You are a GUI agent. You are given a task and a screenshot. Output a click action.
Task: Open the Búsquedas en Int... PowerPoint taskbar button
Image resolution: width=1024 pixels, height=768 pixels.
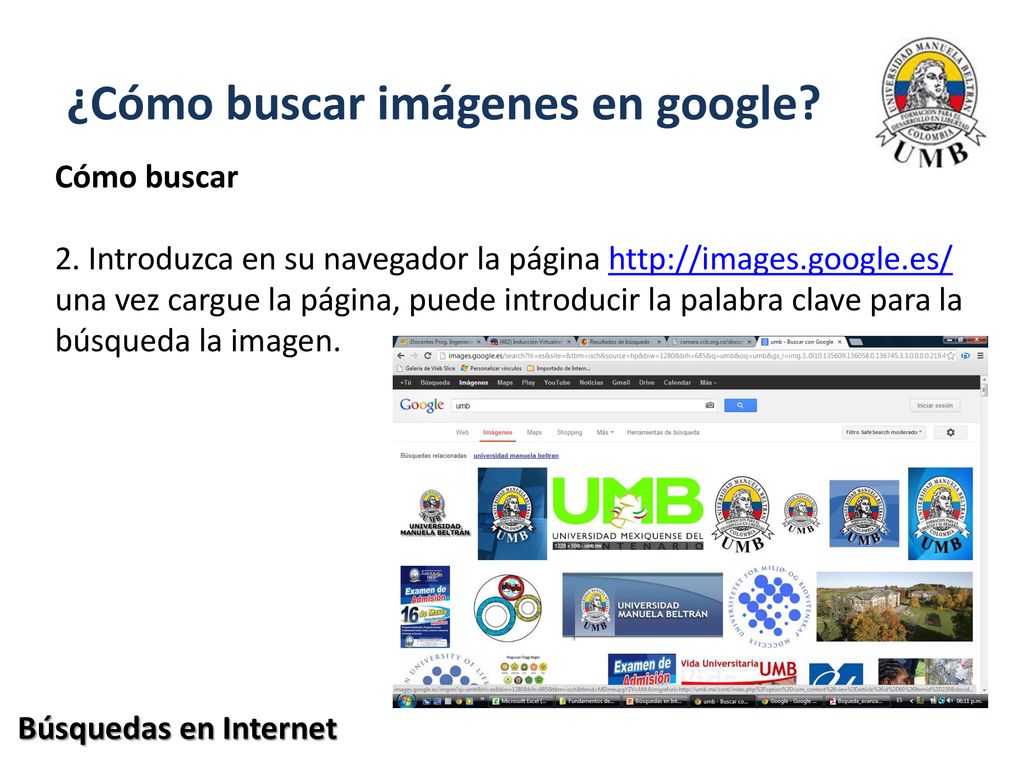tap(654, 701)
